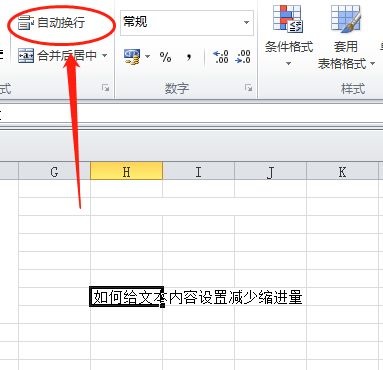The image size is (383, 370).
Task: Apply comma style number format
Action: (x=189, y=57)
